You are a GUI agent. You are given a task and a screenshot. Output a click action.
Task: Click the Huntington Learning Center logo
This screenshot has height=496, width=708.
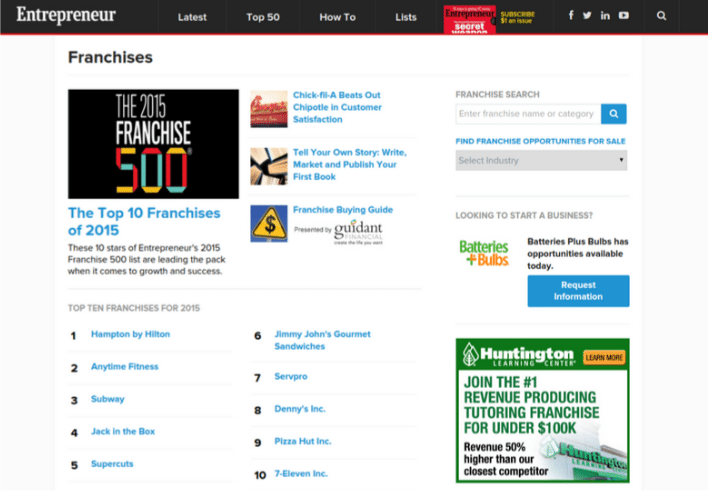(x=519, y=356)
